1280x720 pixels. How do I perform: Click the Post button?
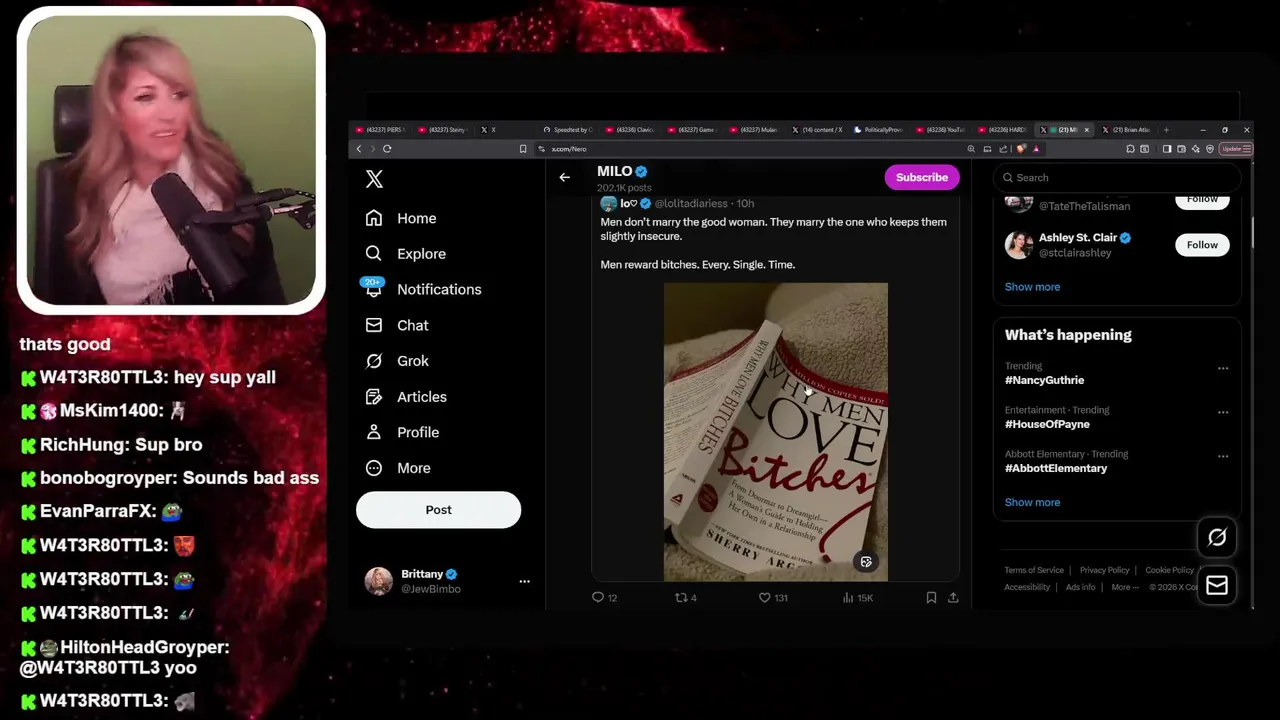pyautogui.click(x=438, y=510)
